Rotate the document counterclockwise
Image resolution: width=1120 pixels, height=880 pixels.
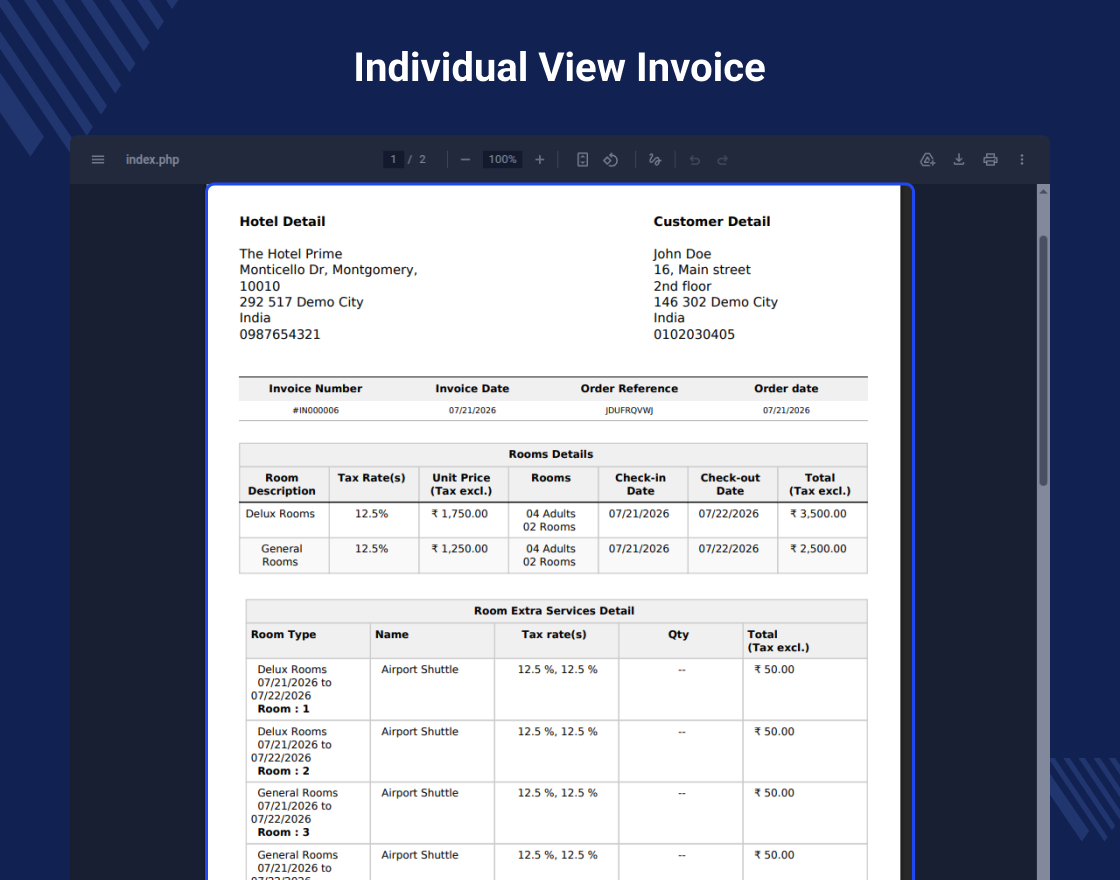[x=611, y=159]
